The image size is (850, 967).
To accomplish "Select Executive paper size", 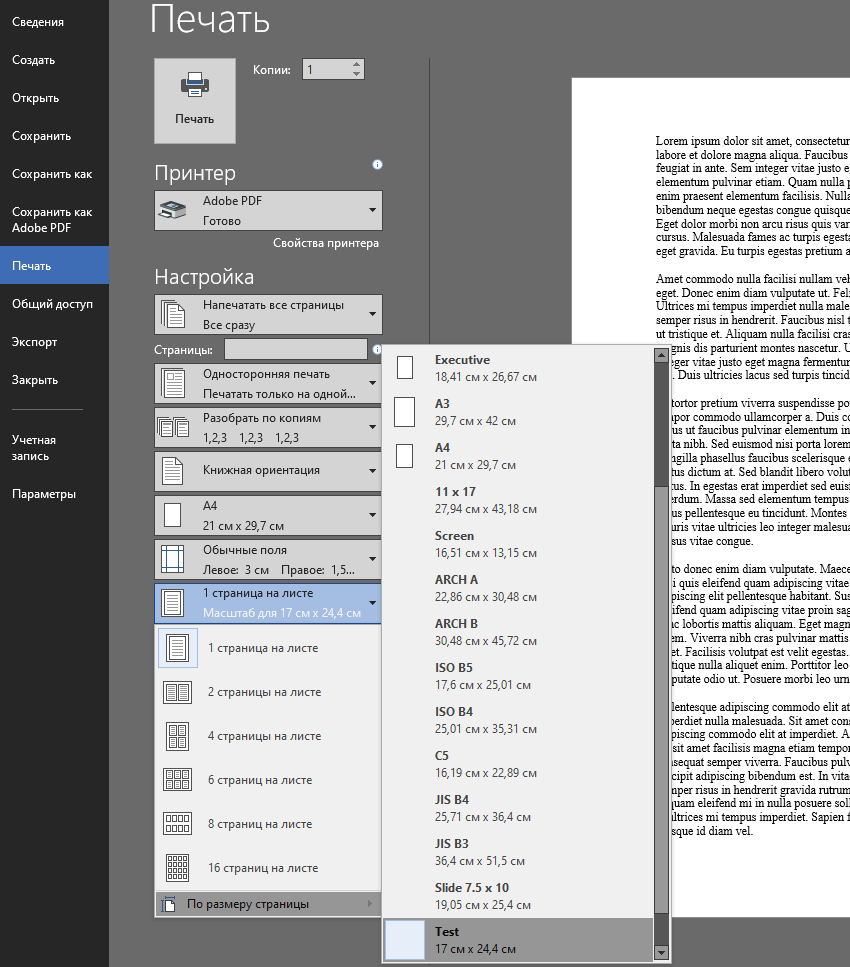I will pyautogui.click(x=518, y=368).
